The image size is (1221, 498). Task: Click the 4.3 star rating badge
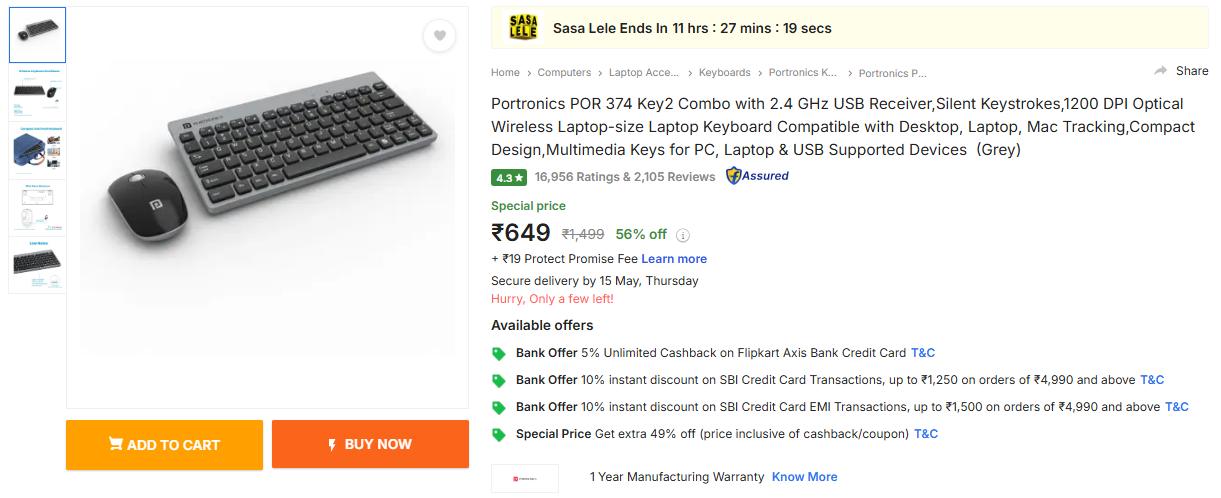509,177
